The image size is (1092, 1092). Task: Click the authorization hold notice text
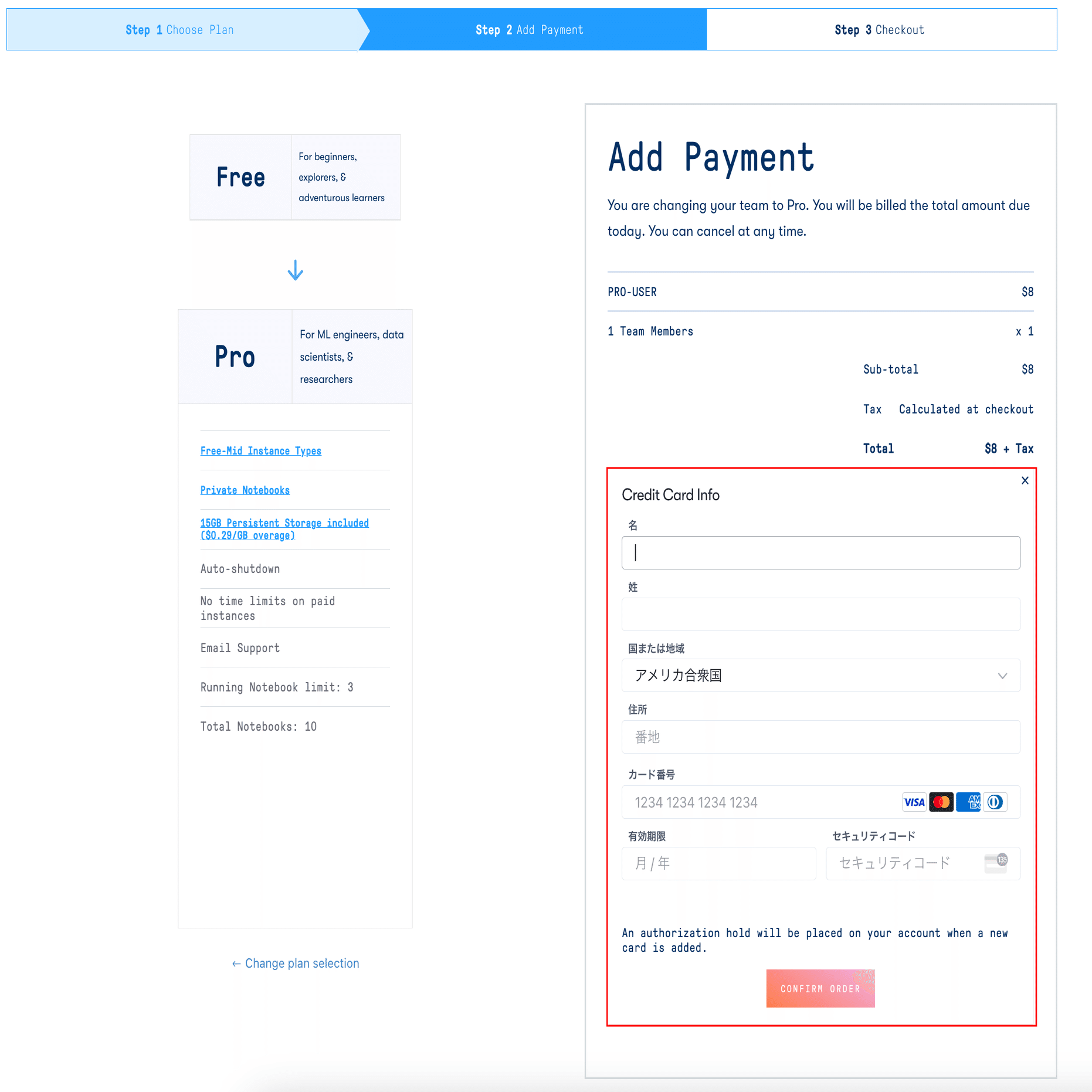[815, 940]
